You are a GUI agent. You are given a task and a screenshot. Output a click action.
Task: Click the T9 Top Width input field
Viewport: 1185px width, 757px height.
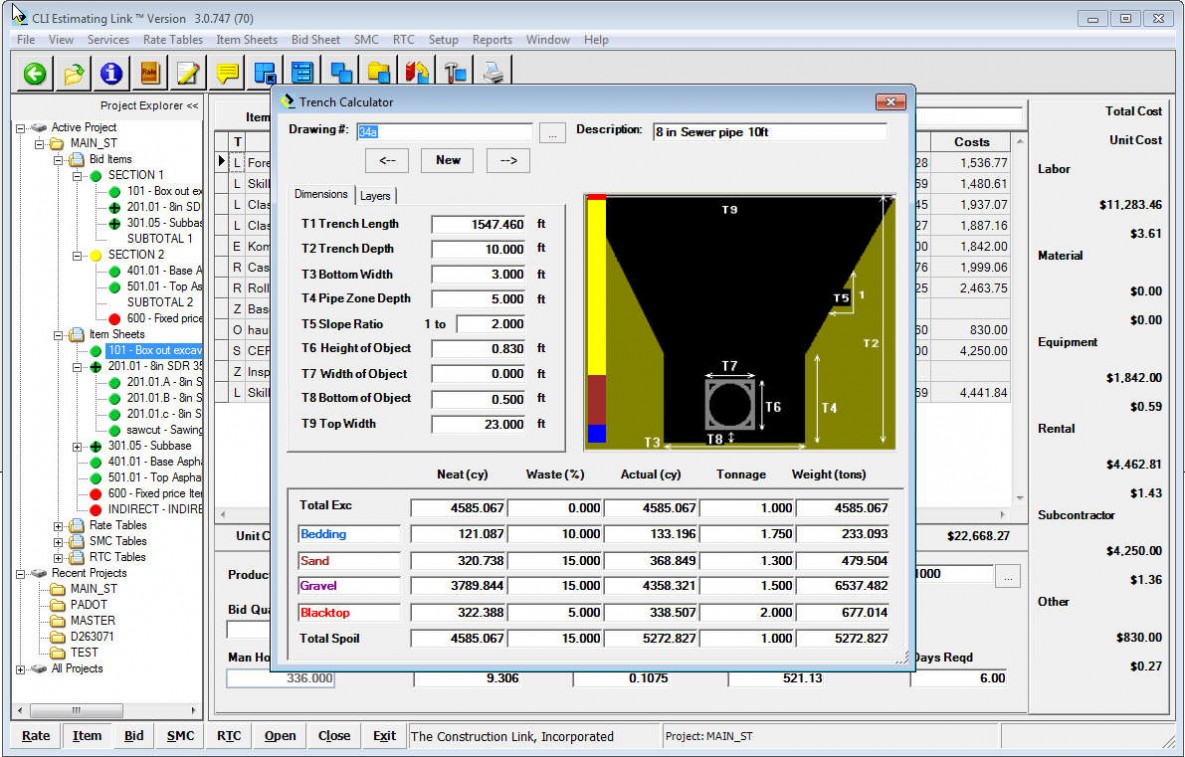tap(478, 425)
